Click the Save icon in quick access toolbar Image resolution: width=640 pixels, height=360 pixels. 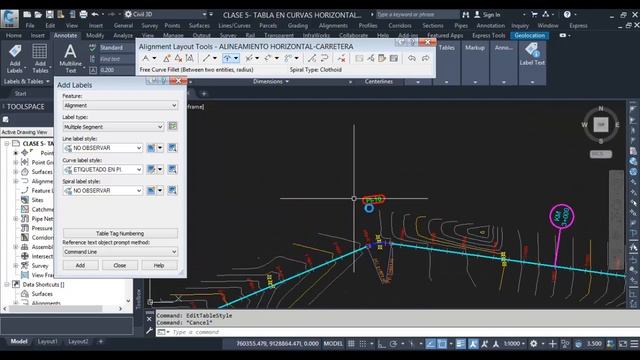49,14
